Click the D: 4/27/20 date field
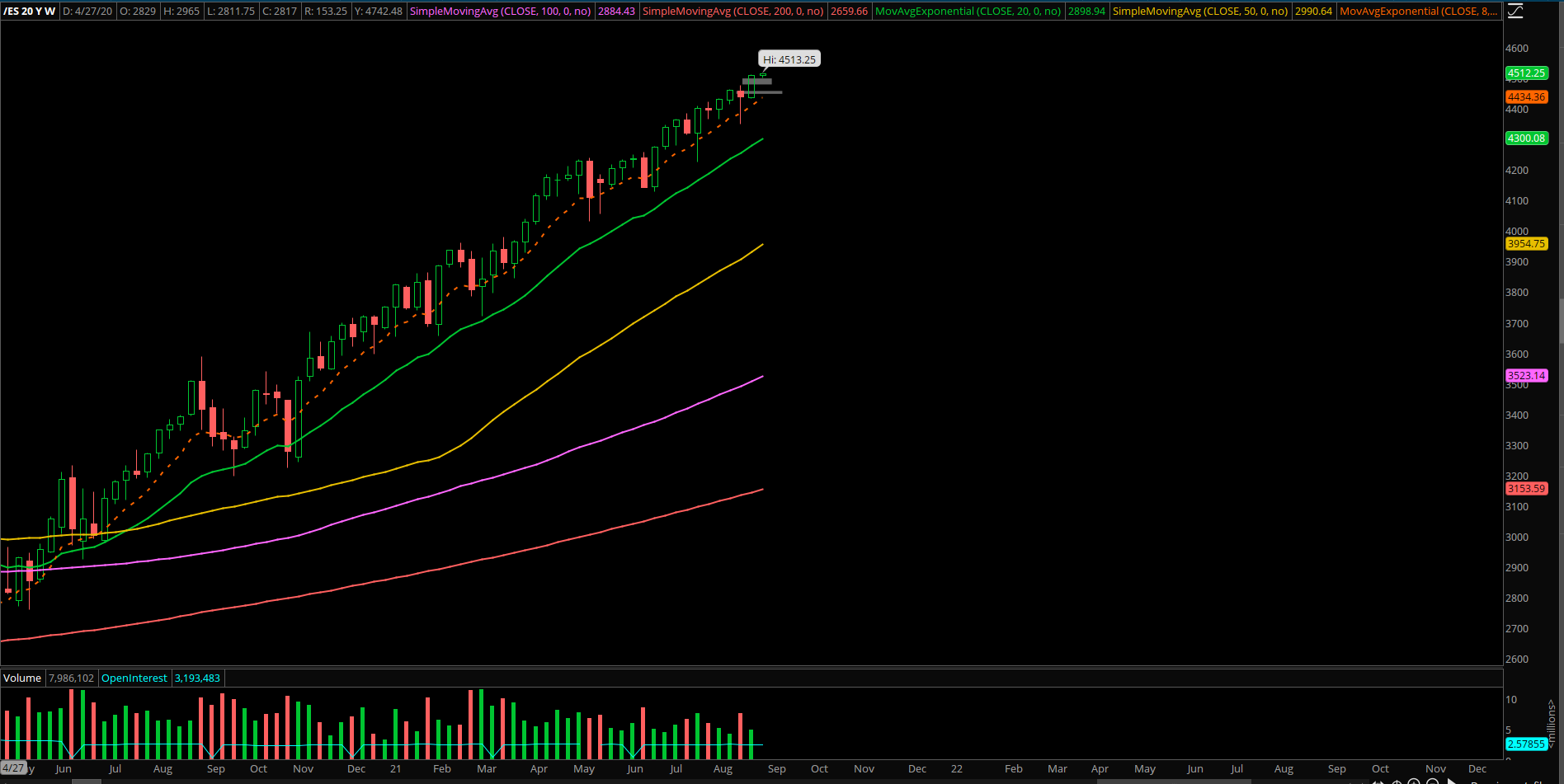 coord(88,11)
